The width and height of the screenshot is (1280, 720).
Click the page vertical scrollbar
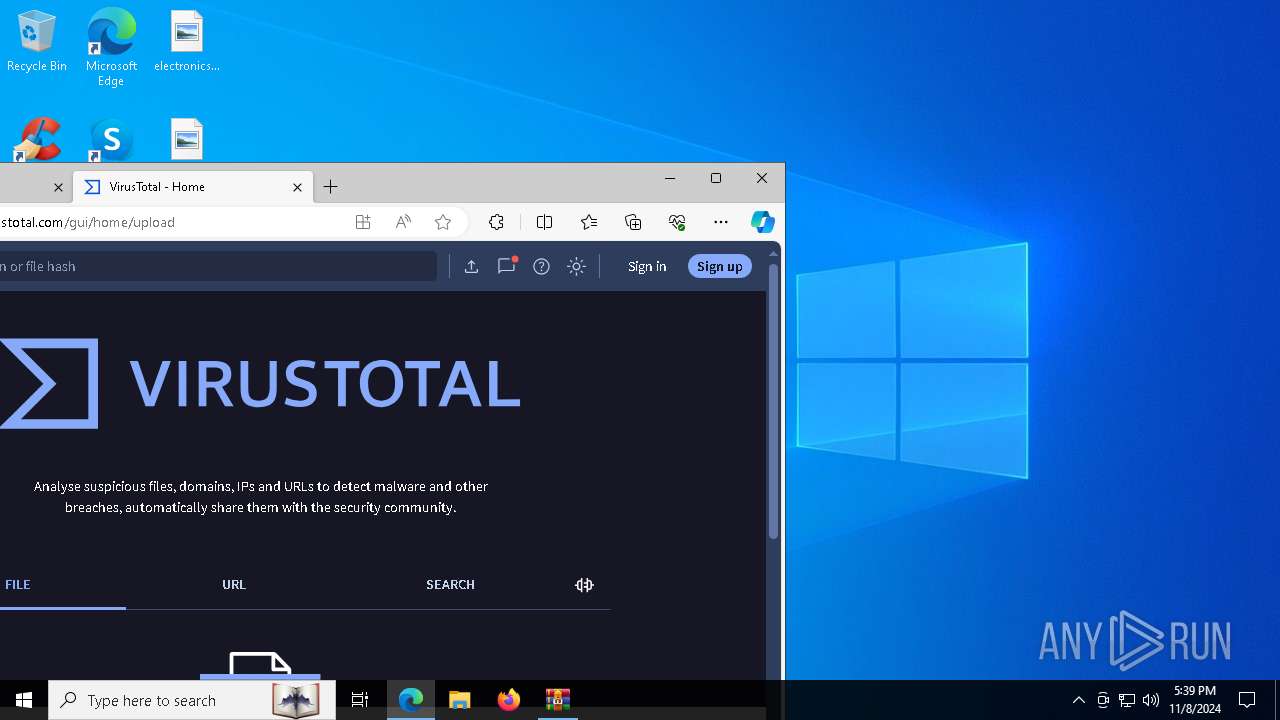[x=773, y=400]
